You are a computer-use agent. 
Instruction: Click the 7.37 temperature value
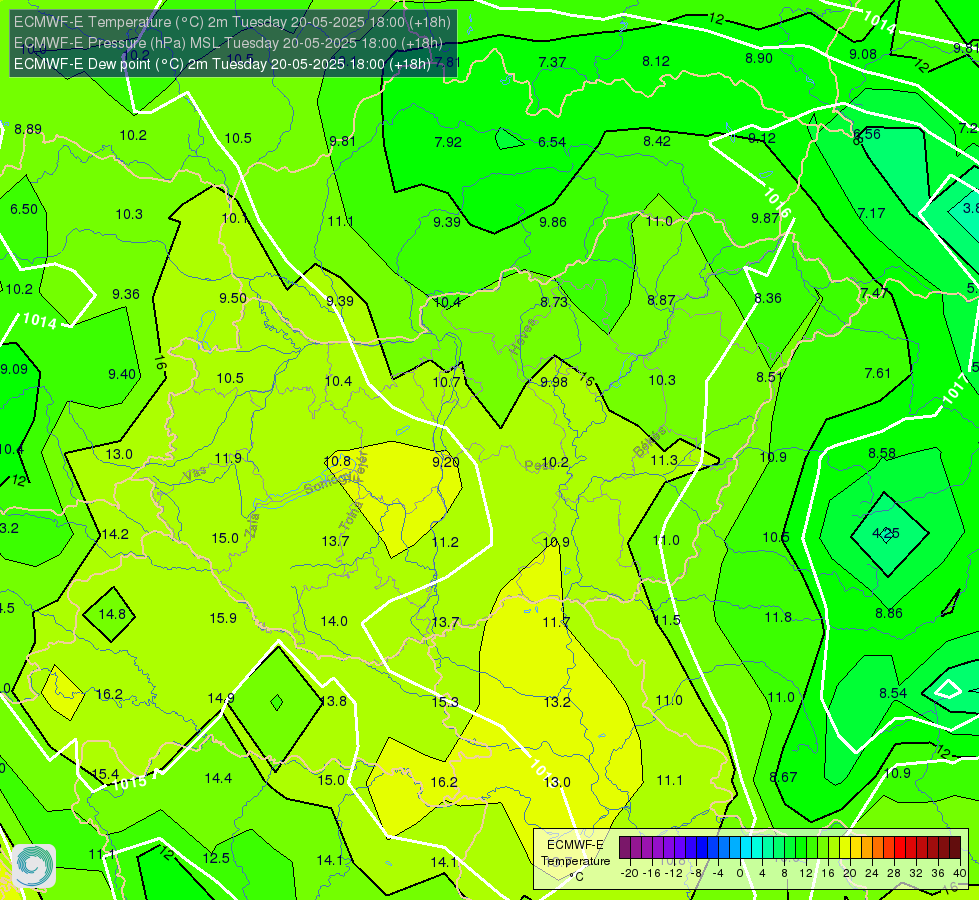pos(552,62)
